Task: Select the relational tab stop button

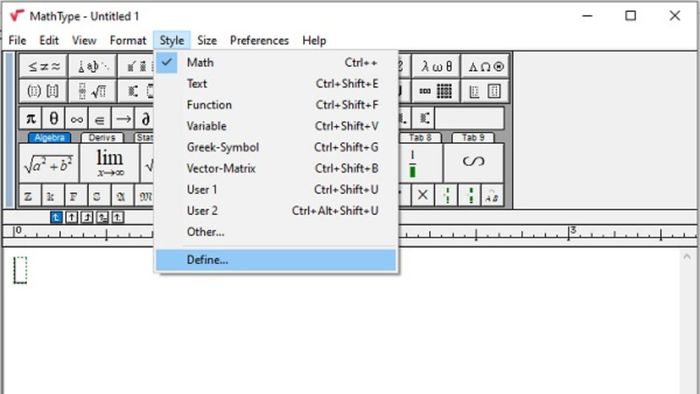Action: 102,217
